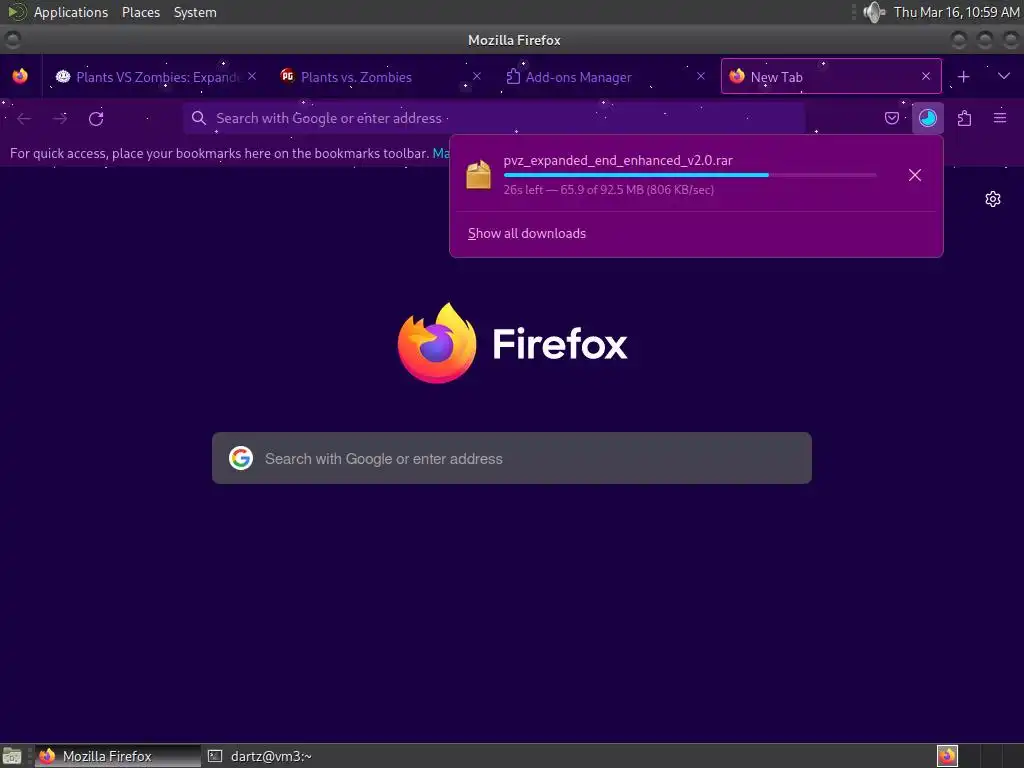Open the Add-ons Manager tab
1024x768 pixels.
click(x=605, y=76)
